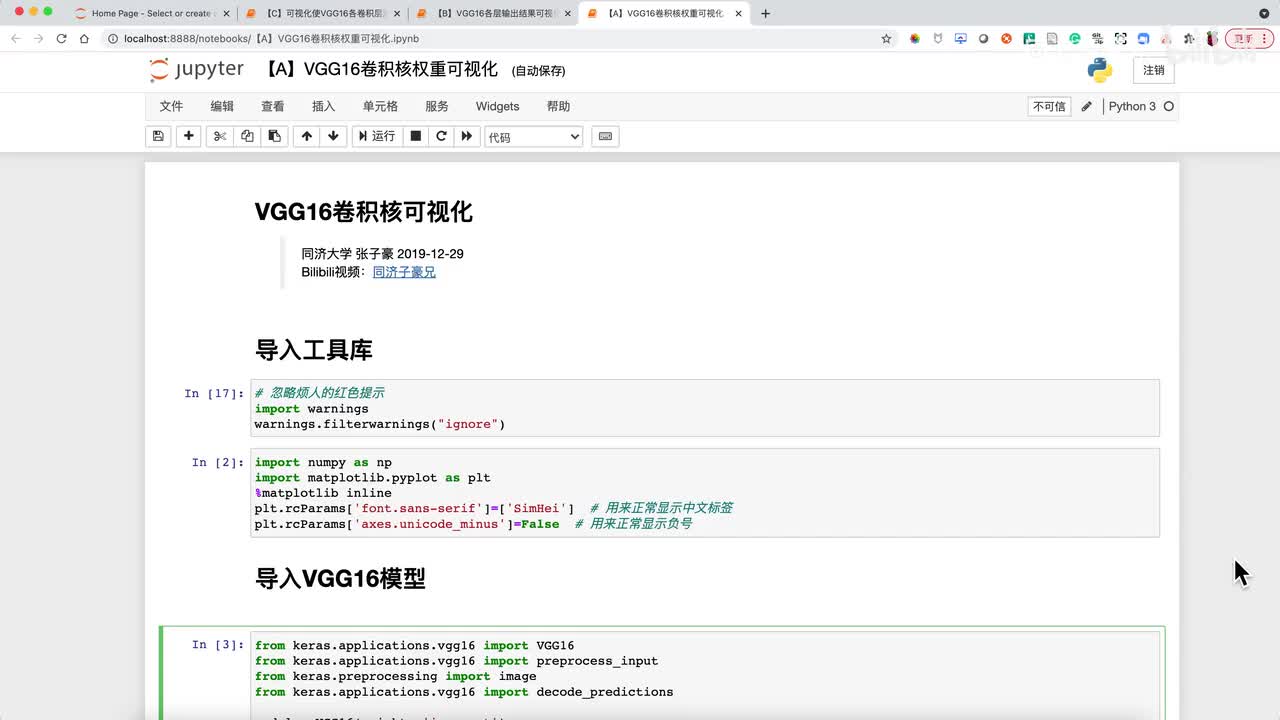Go back in browser history

[15, 38]
